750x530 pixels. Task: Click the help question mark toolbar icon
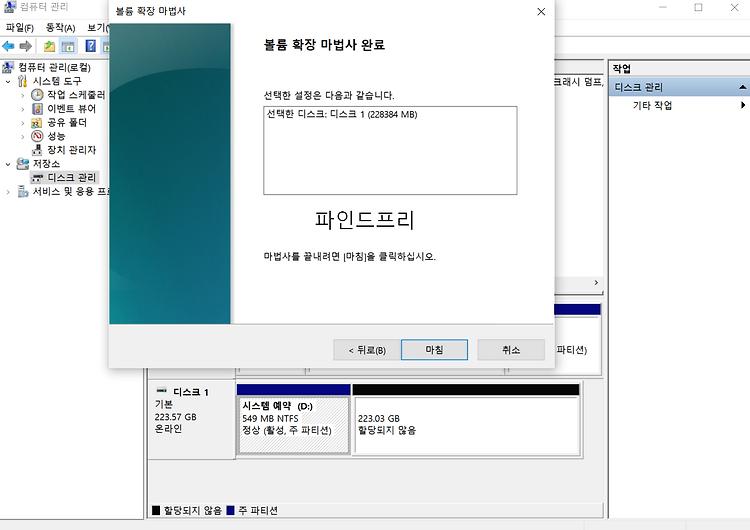coord(90,46)
